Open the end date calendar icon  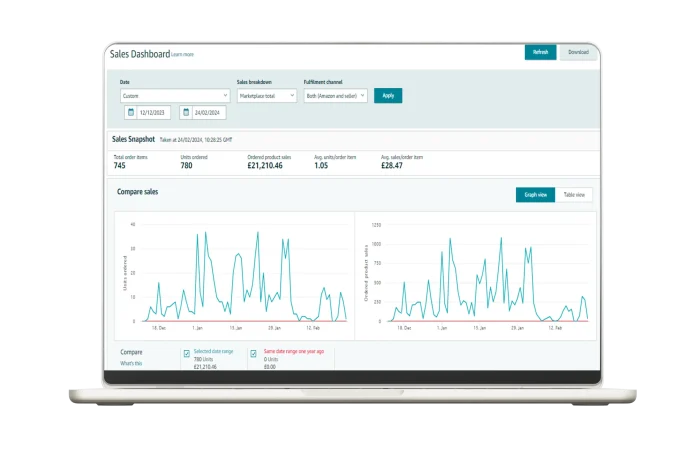tap(186, 113)
